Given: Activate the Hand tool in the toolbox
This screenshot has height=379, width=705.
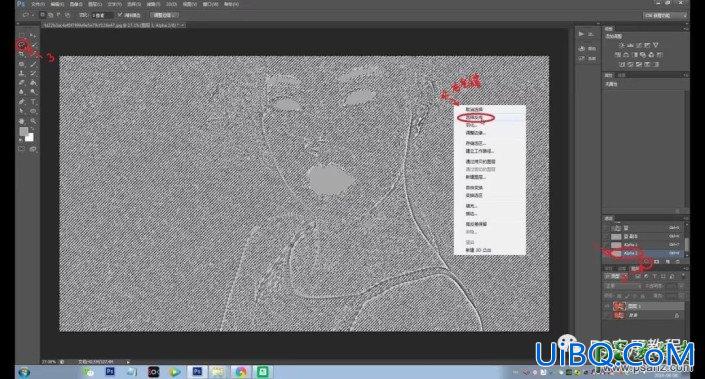Looking at the screenshot, I should [x=21, y=121].
